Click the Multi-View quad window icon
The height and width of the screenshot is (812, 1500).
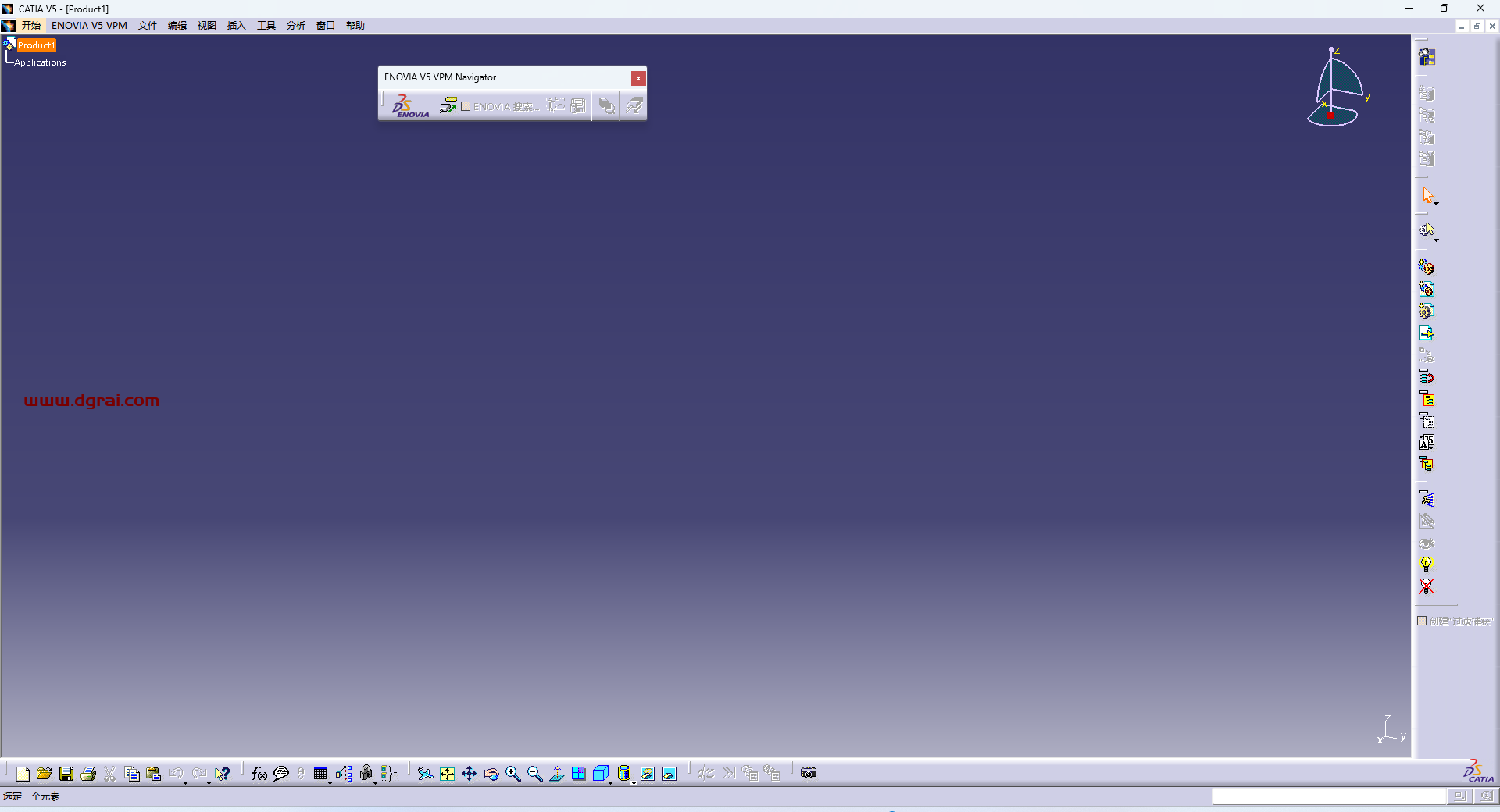[x=579, y=774]
